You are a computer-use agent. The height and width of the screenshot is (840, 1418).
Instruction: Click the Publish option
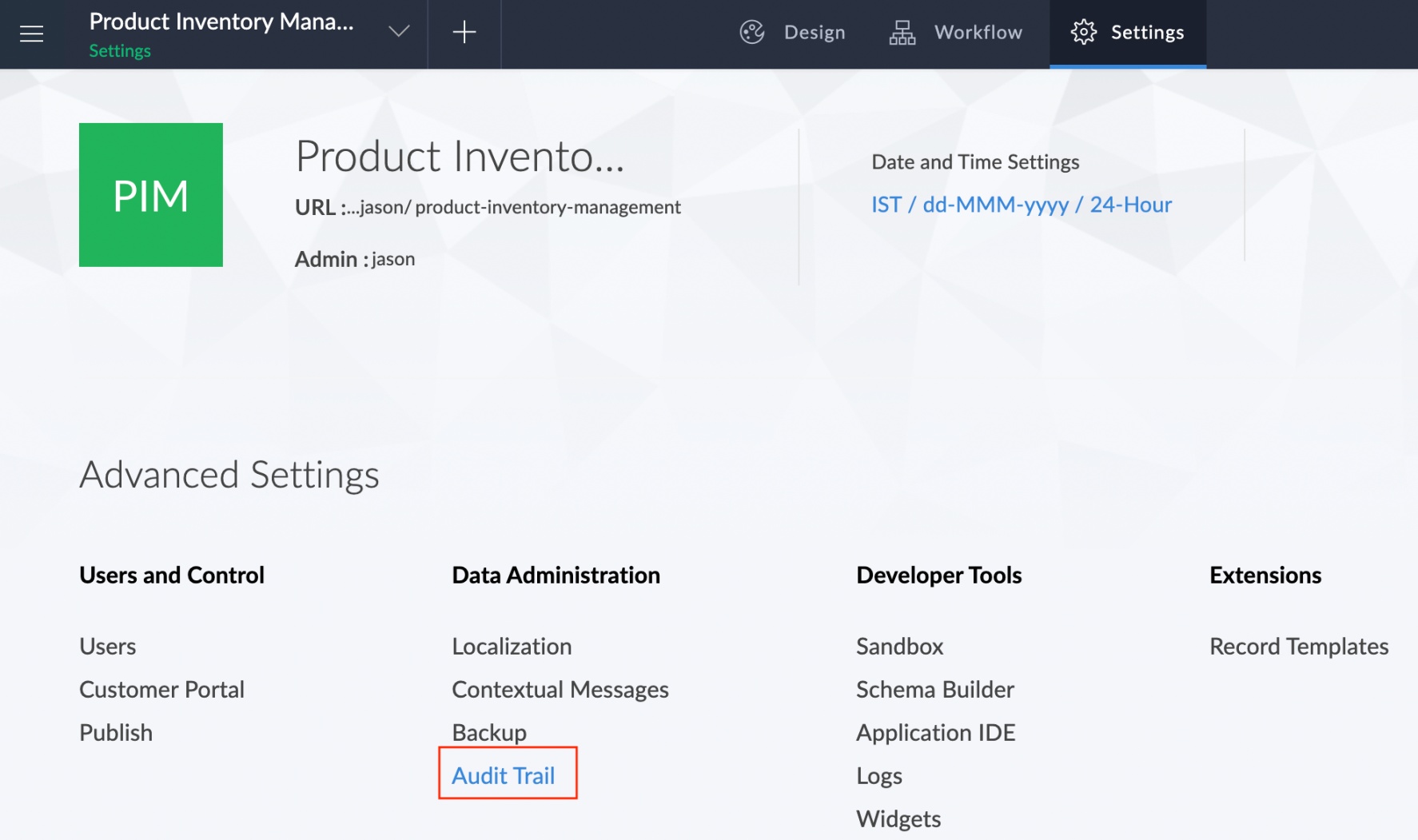click(x=116, y=731)
